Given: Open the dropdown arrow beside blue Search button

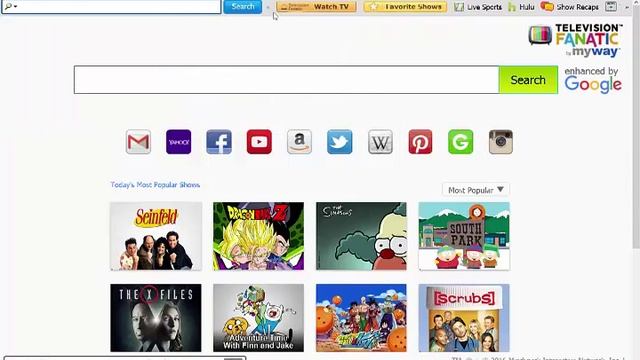Looking at the screenshot, I should tap(268, 7).
